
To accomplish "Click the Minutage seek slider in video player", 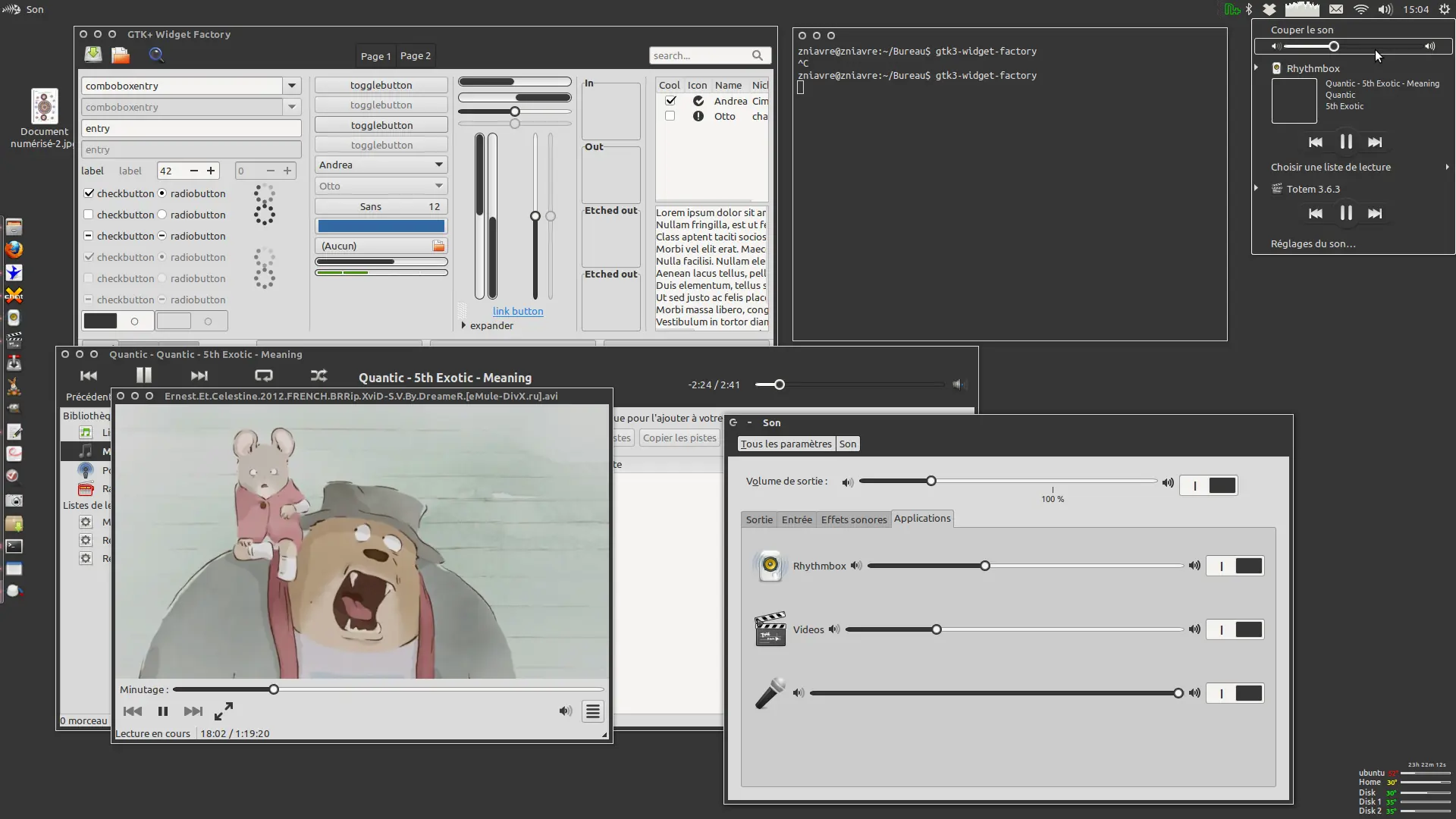I will point(388,689).
